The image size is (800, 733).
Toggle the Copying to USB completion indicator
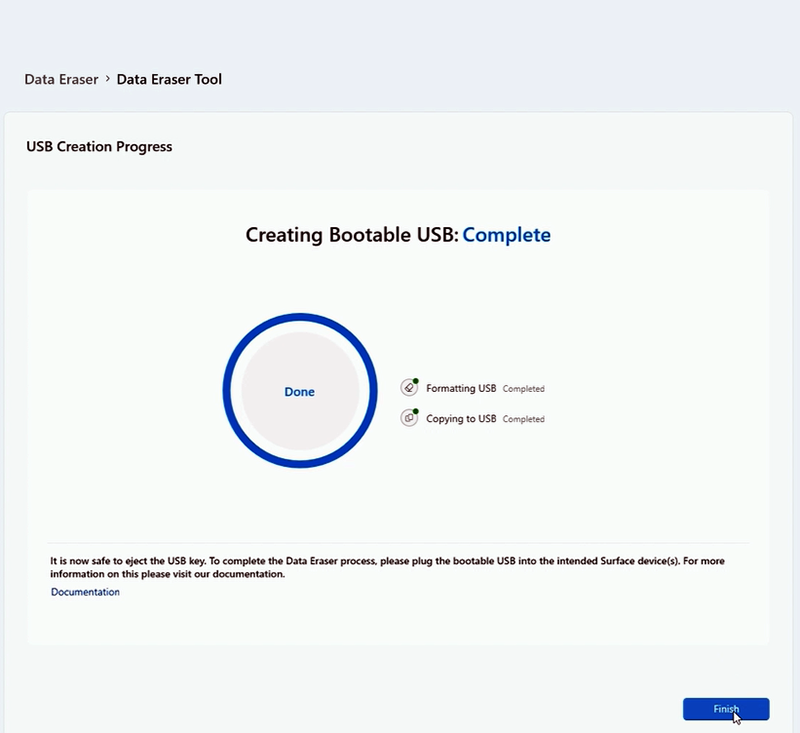point(416,412)
